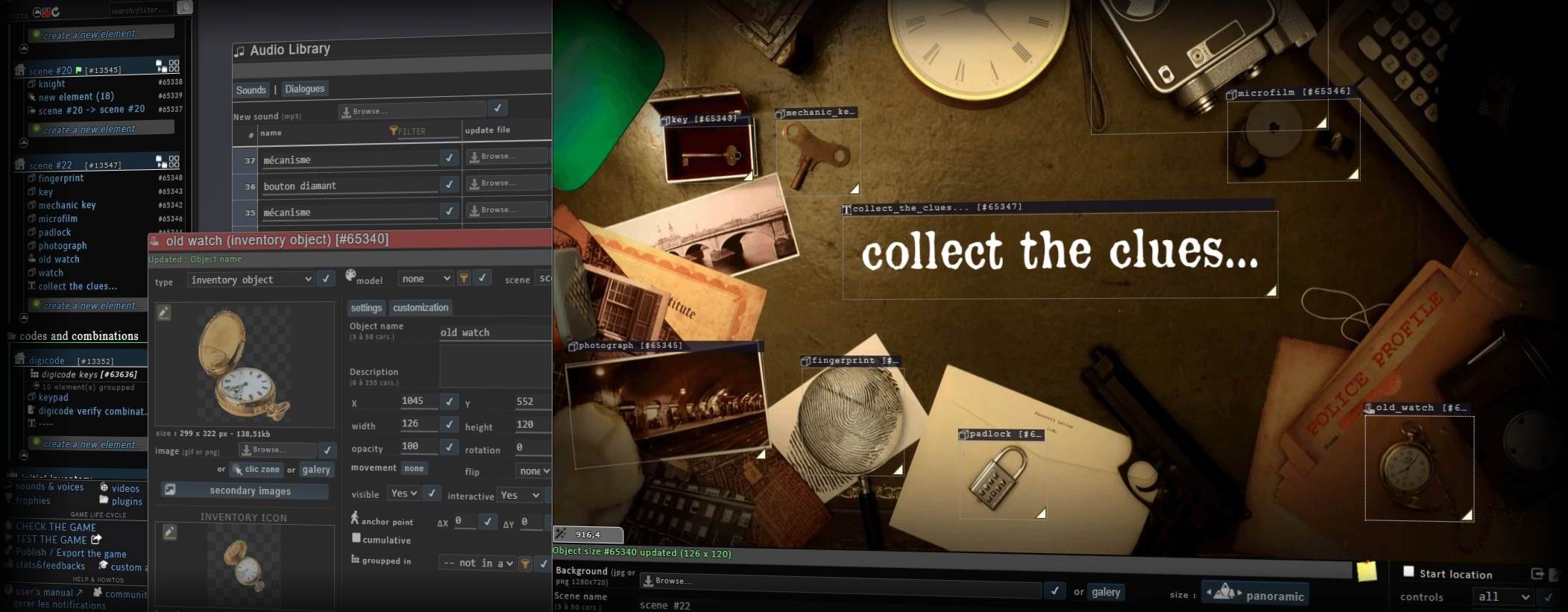Click the clic zone button
Viewport: 1568px width, 612px height.
(x=256, y=470)
